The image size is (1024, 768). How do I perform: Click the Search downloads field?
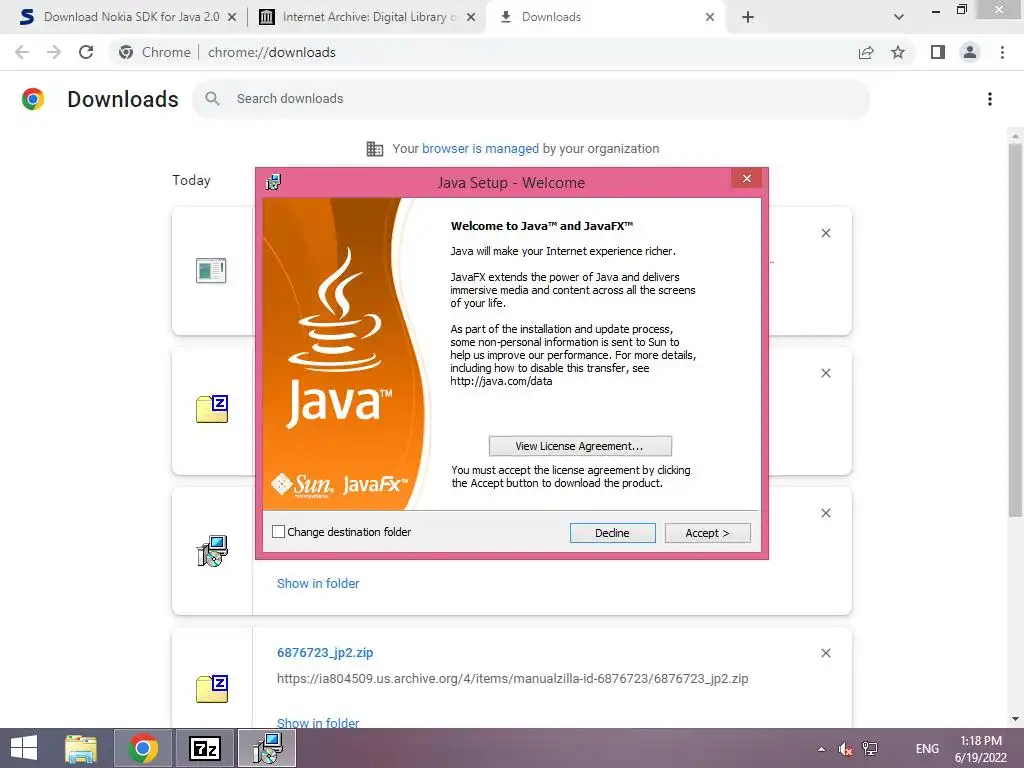tap(531, 99)
